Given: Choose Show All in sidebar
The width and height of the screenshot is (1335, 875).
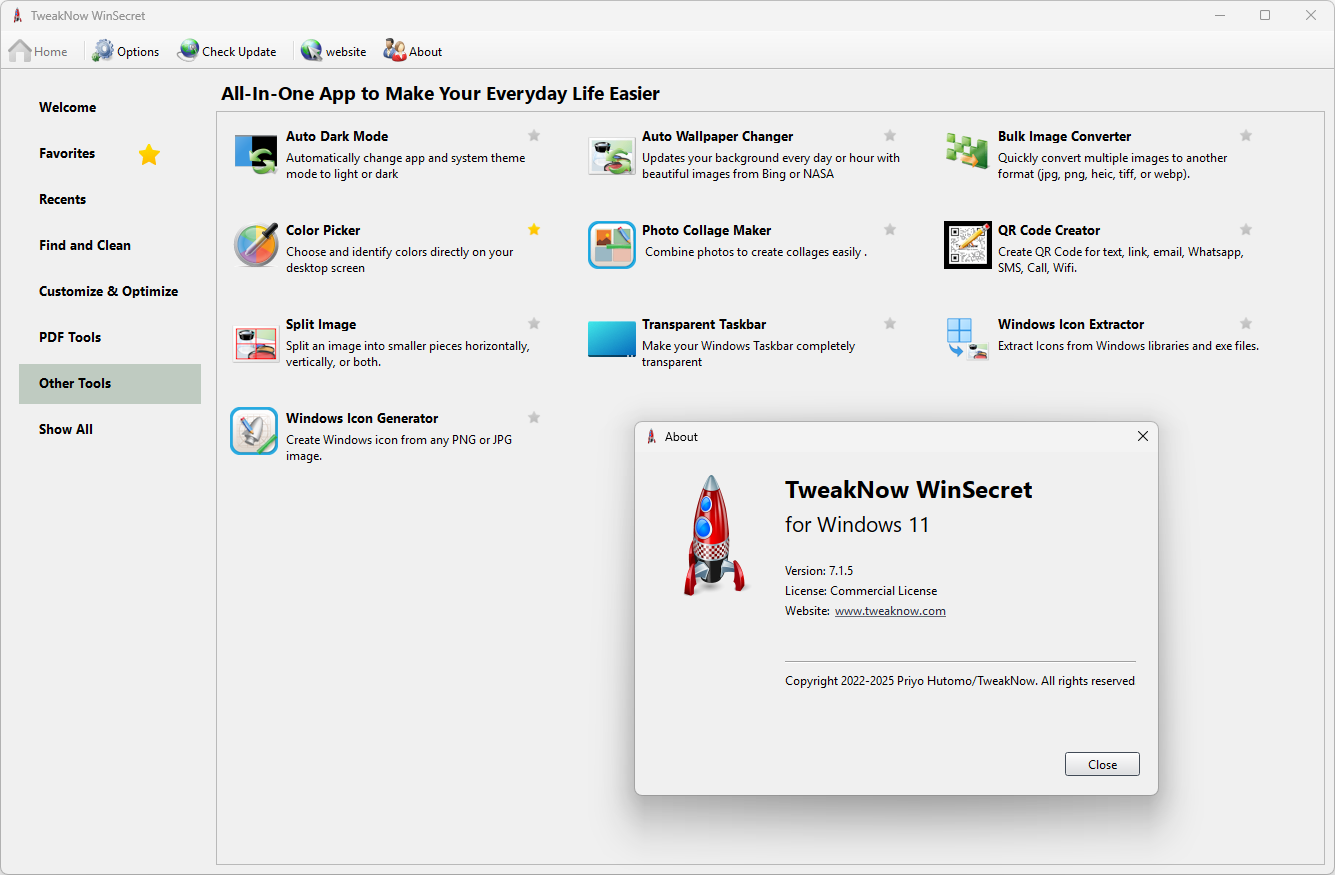Looking at the screenshot, I should tap(110, 430).
